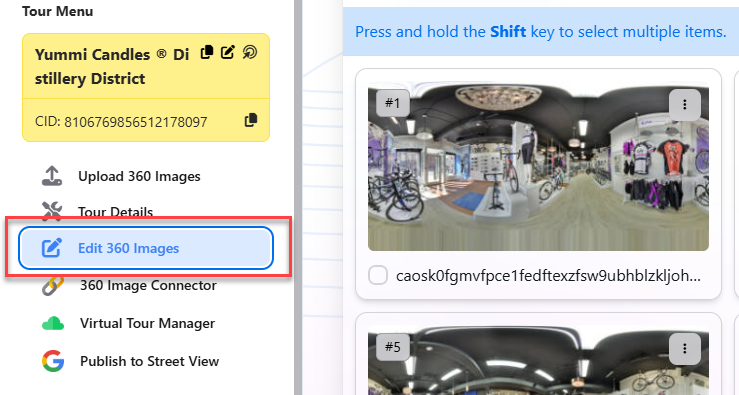Image resolution: width=739 pixels, height=395 pixels.
Task: Open three-dot options menu on image #1
Action: point(684,105)
